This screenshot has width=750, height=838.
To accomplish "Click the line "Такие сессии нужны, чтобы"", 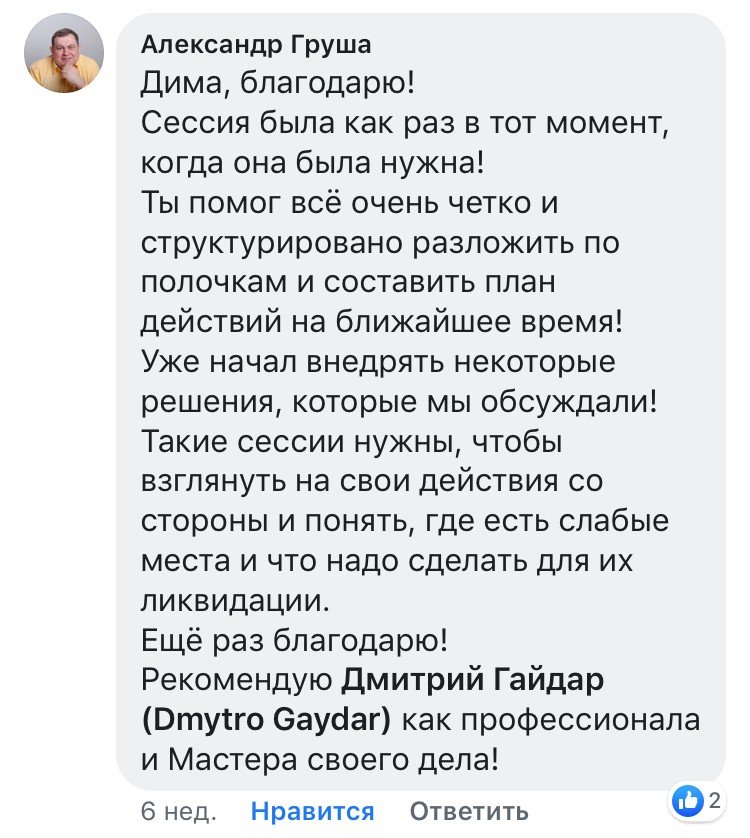I will coord(352,442).
